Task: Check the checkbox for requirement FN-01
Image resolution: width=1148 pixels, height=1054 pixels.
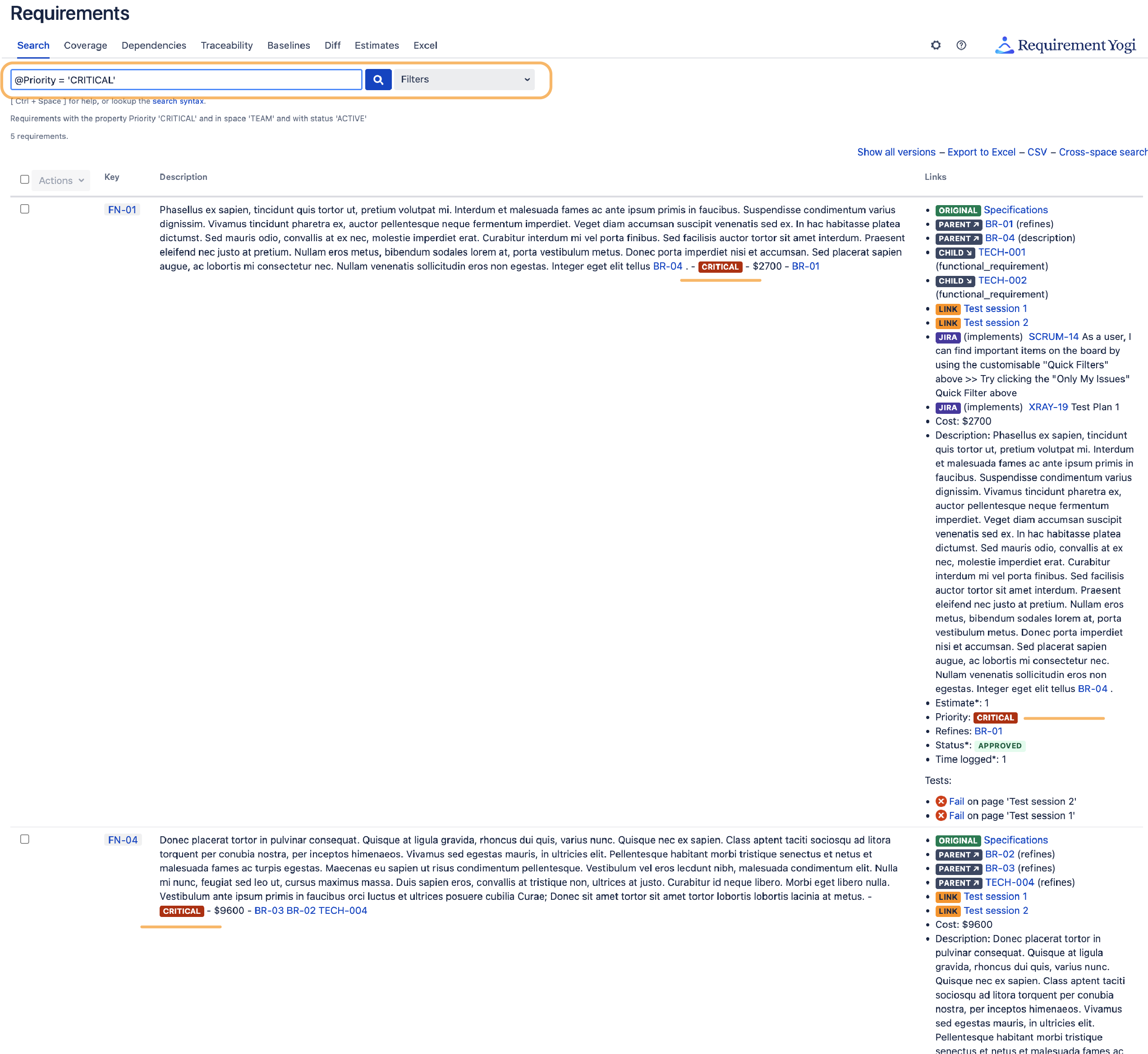Action: tap(24, 209)
